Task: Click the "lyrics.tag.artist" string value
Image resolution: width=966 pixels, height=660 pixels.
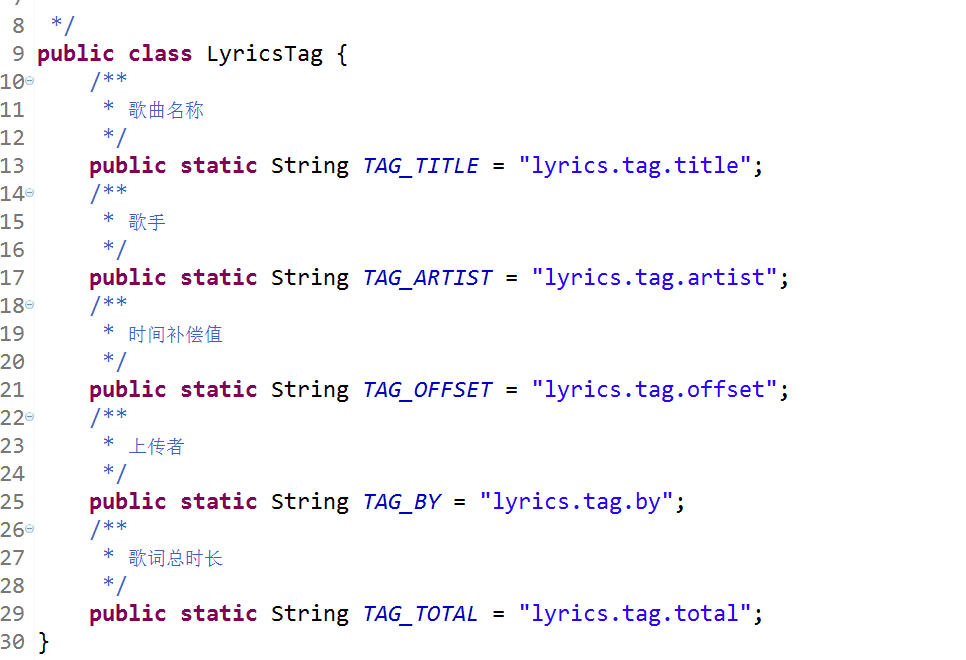Action: coord(654,278)
